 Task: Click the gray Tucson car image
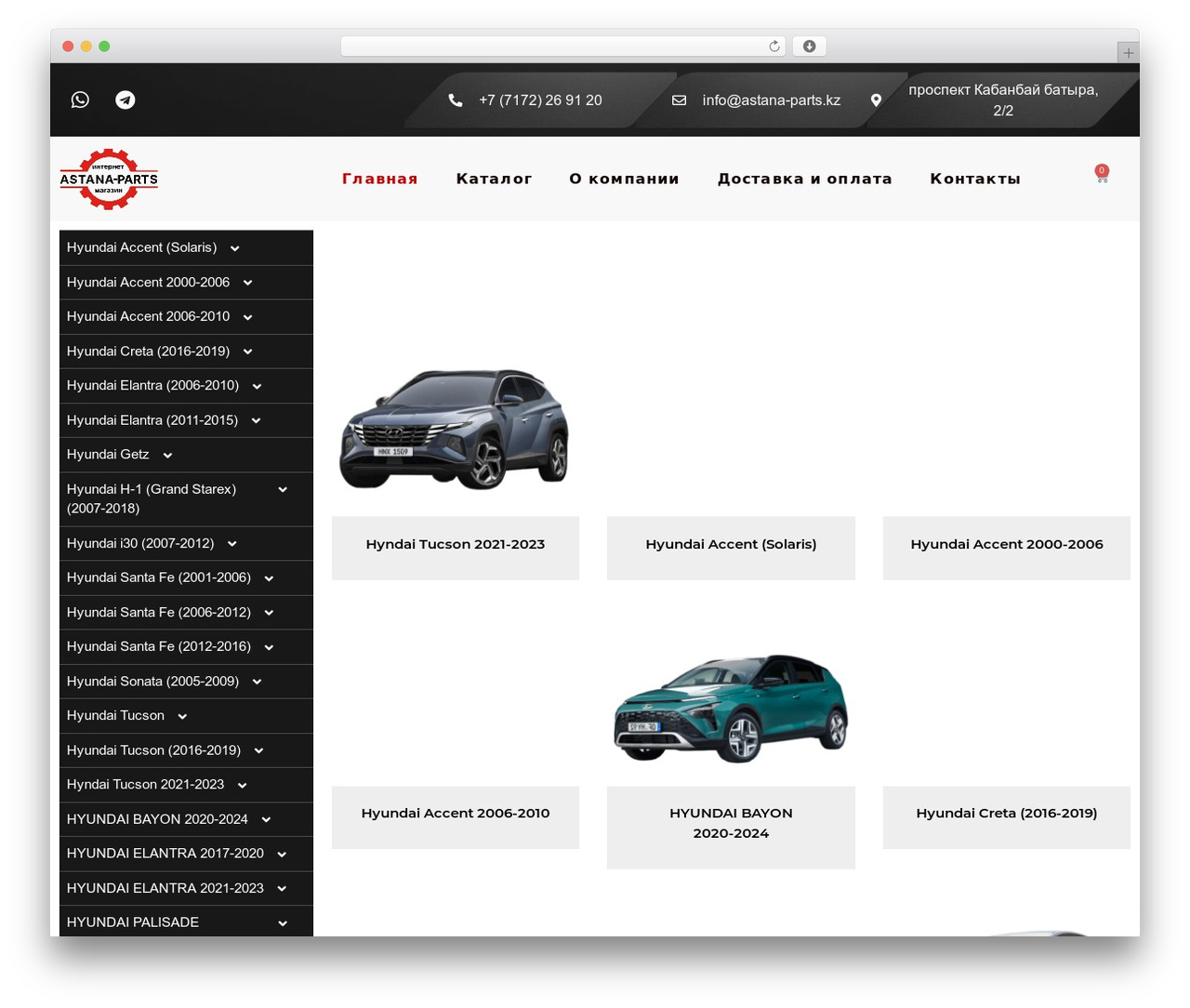[x=455, y=429]
